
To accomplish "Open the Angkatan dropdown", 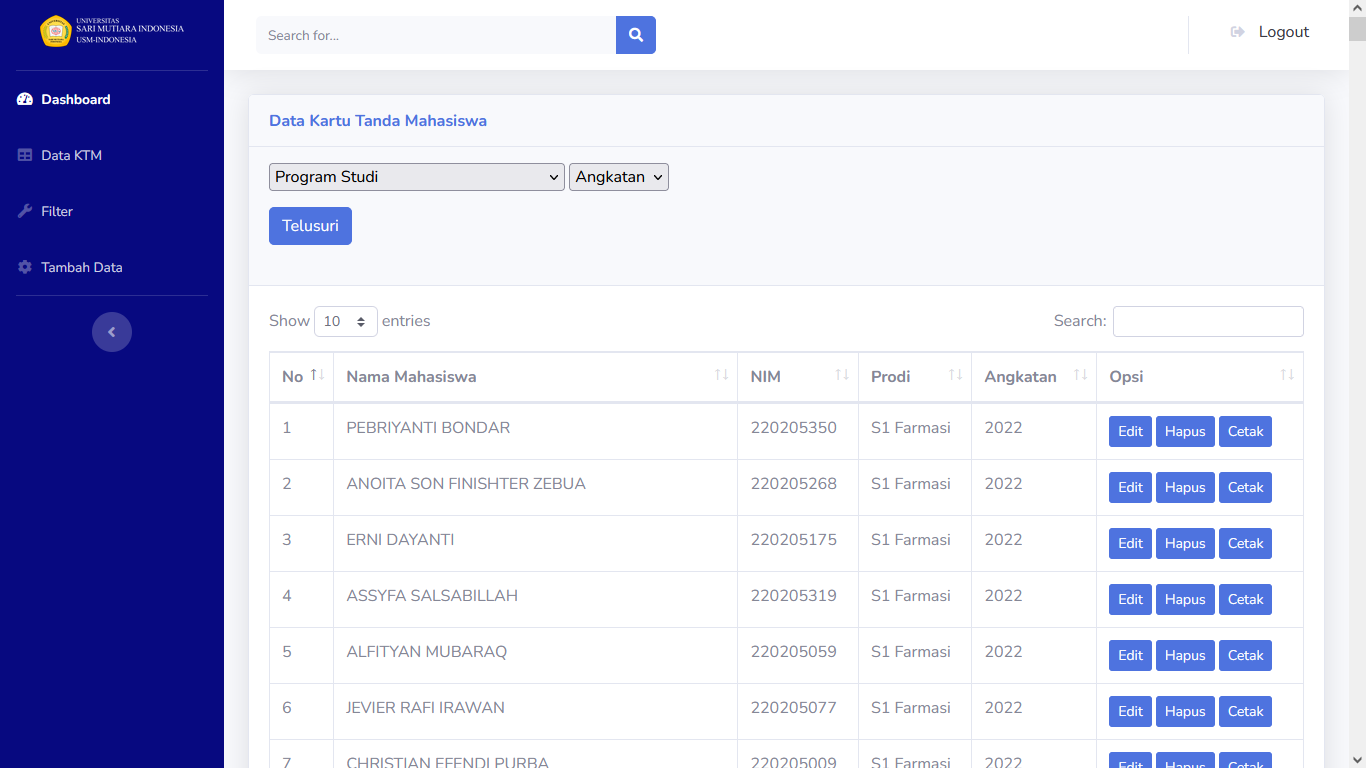I will (618, 177).
